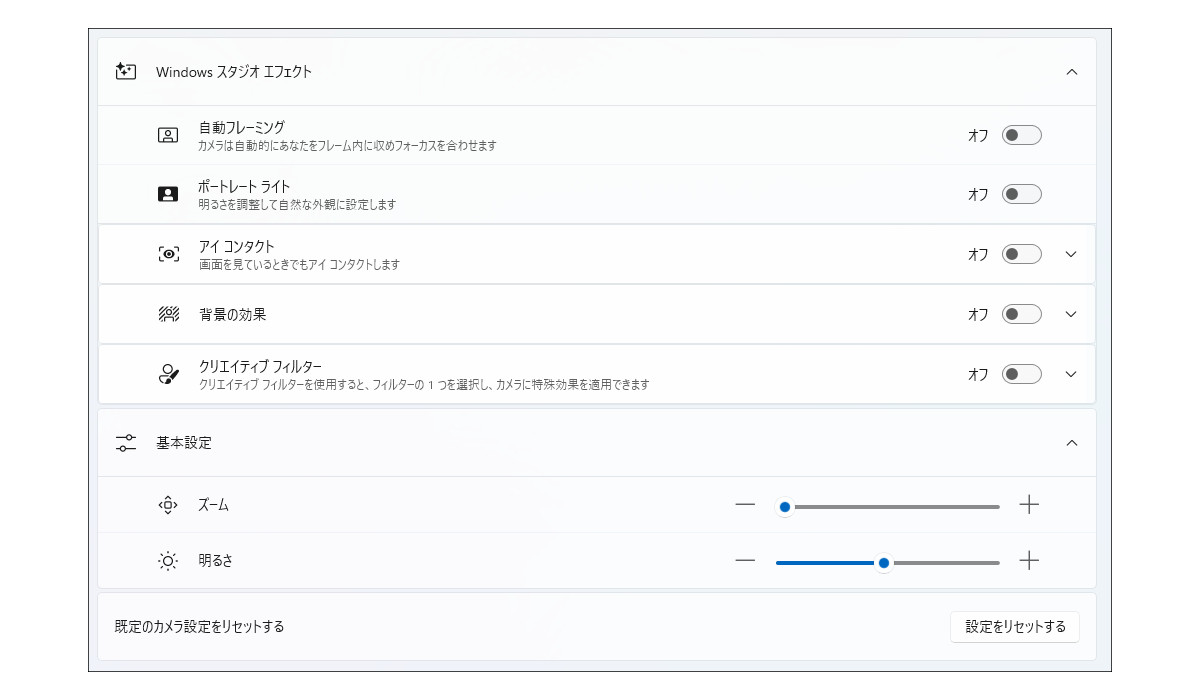Image resolution: width=1200 pixels, height=700 pixels.
Task: Click the ズーム pan icon
Action: pyautogui.click(x=167, y=505)
